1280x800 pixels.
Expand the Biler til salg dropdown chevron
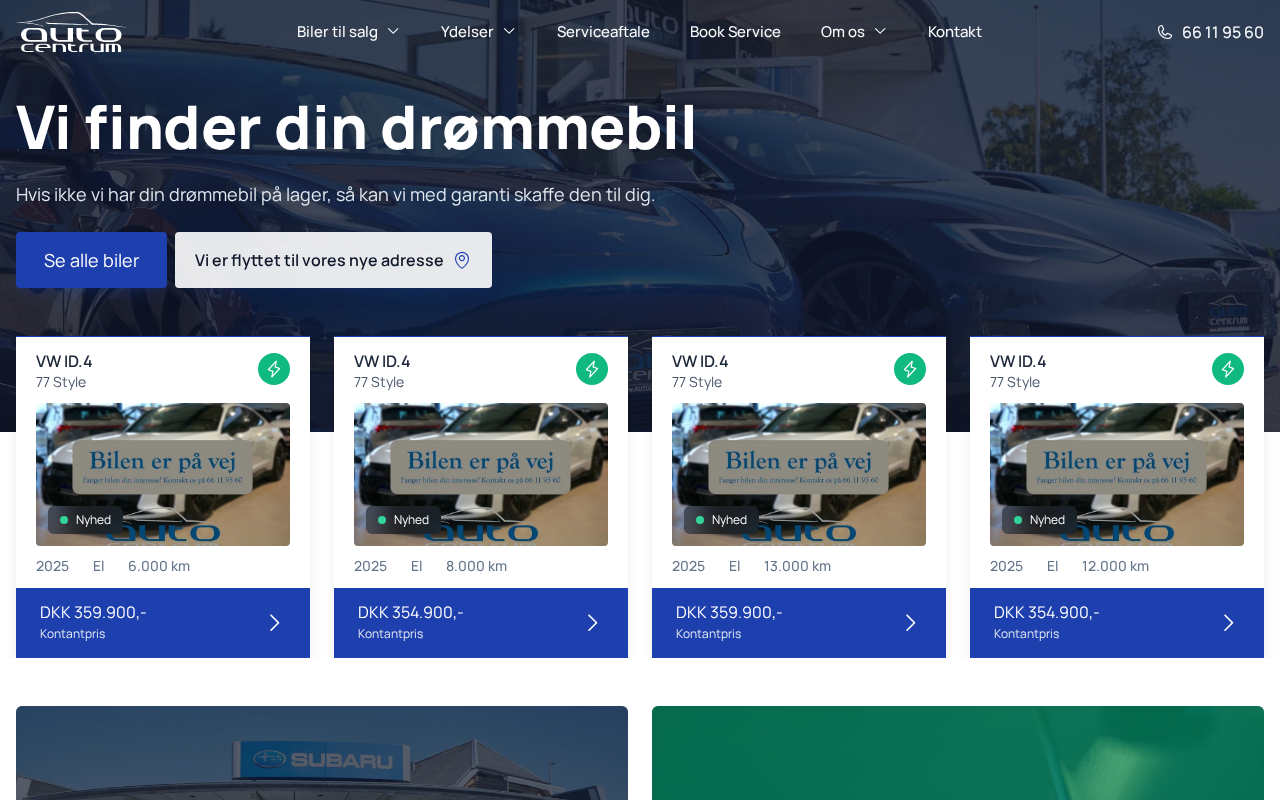pos(393,31)
